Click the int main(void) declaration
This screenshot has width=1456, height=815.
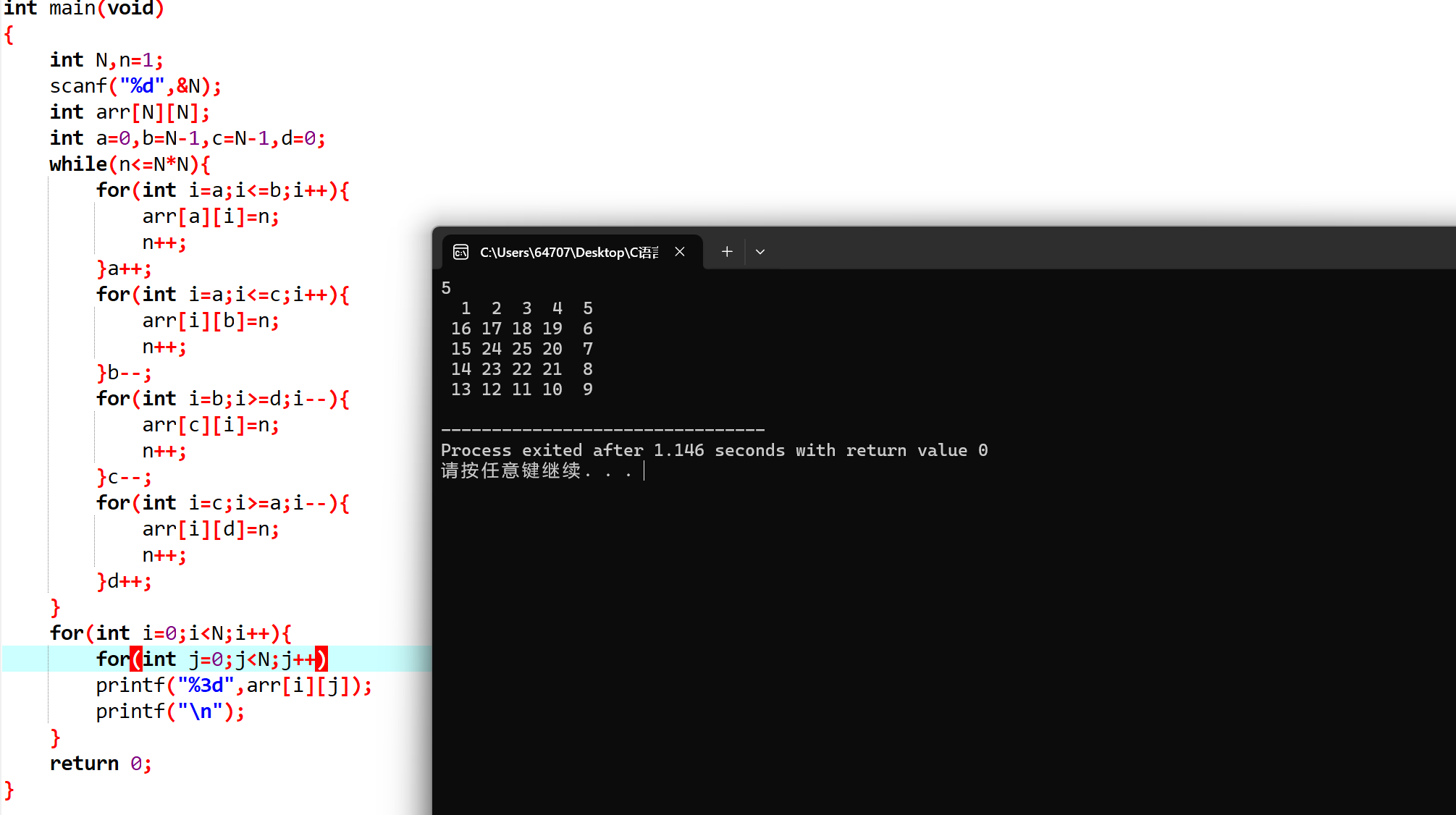click(x=84, y=9)
